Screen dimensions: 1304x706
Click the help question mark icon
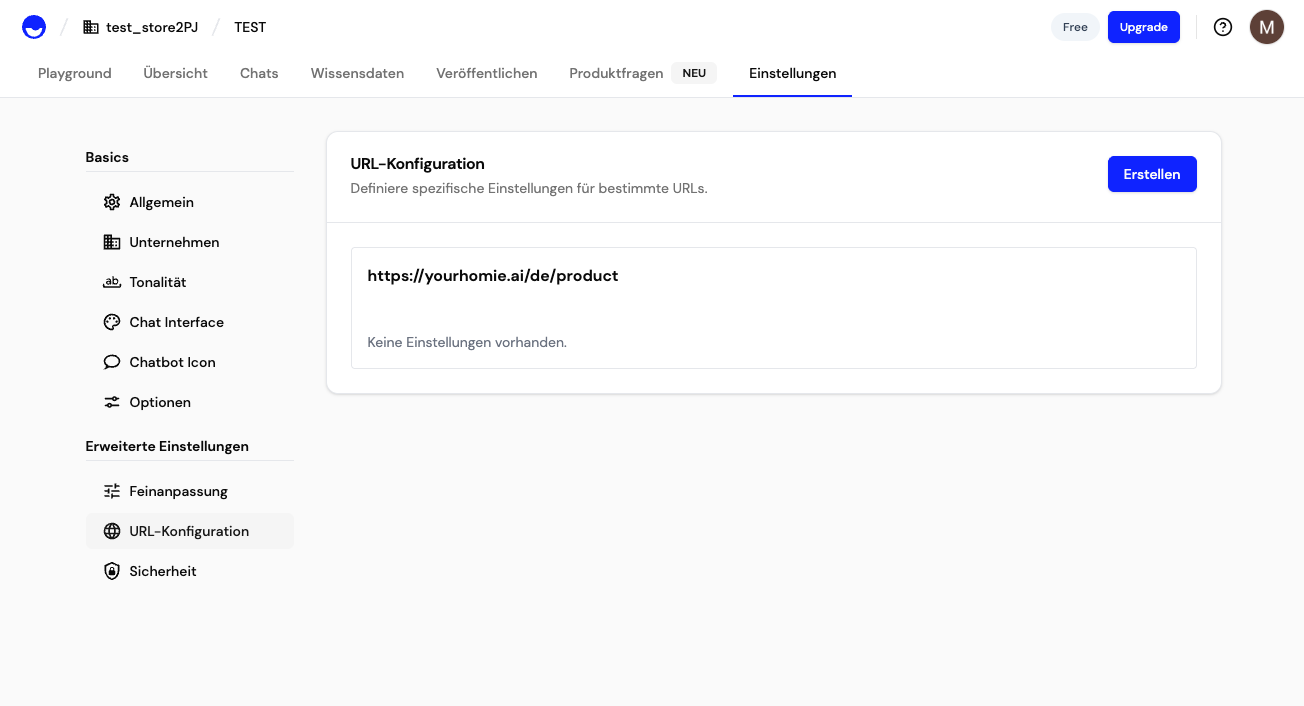(x=1223, y=27)
